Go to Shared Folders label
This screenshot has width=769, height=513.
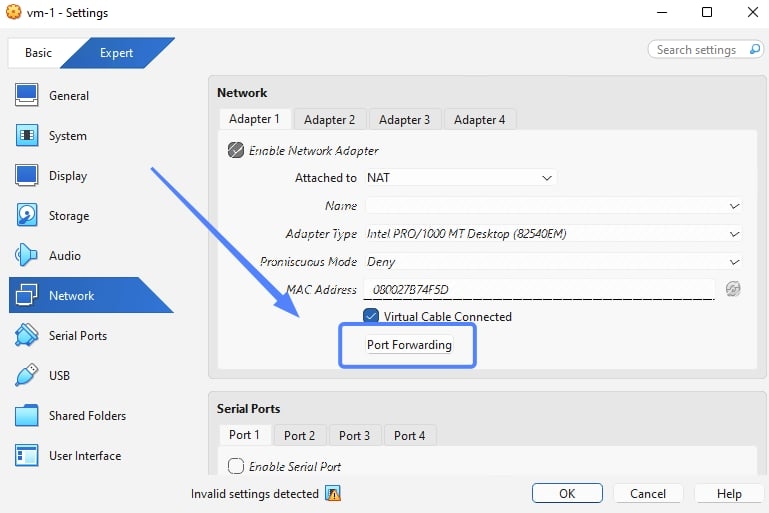tap(87, 416)
